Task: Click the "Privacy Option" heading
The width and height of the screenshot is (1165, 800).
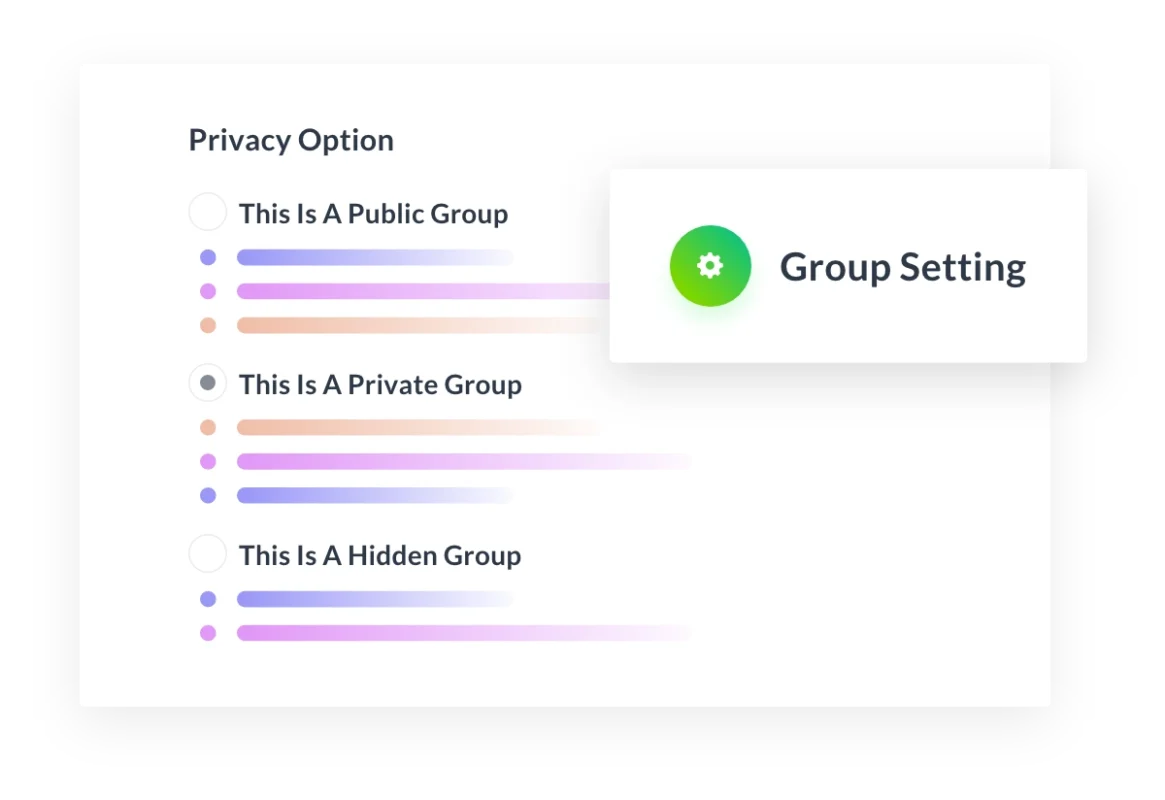Action: point(291,140)
